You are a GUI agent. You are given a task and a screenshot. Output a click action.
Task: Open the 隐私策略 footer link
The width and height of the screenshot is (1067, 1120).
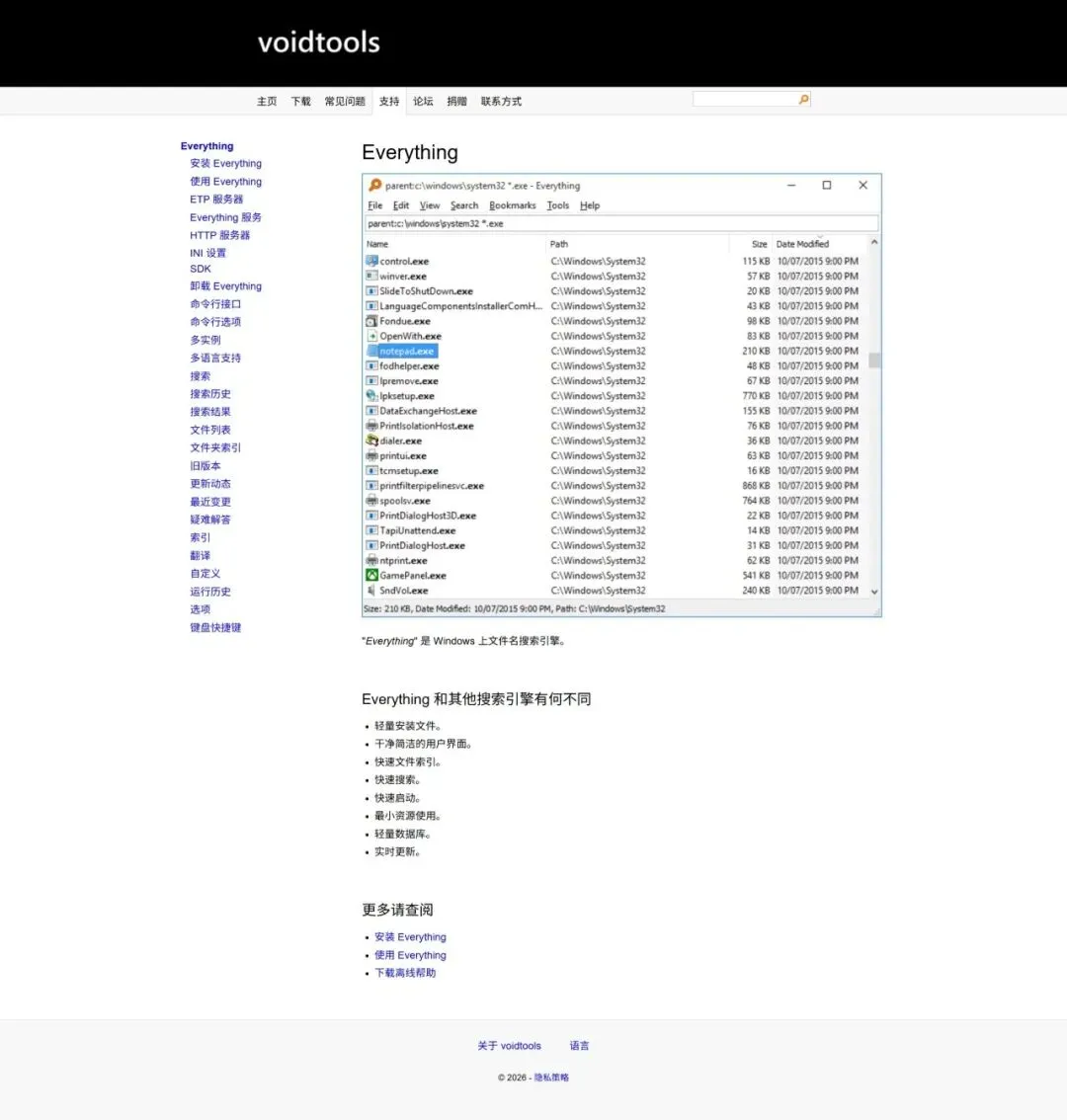click(551, 1078)
